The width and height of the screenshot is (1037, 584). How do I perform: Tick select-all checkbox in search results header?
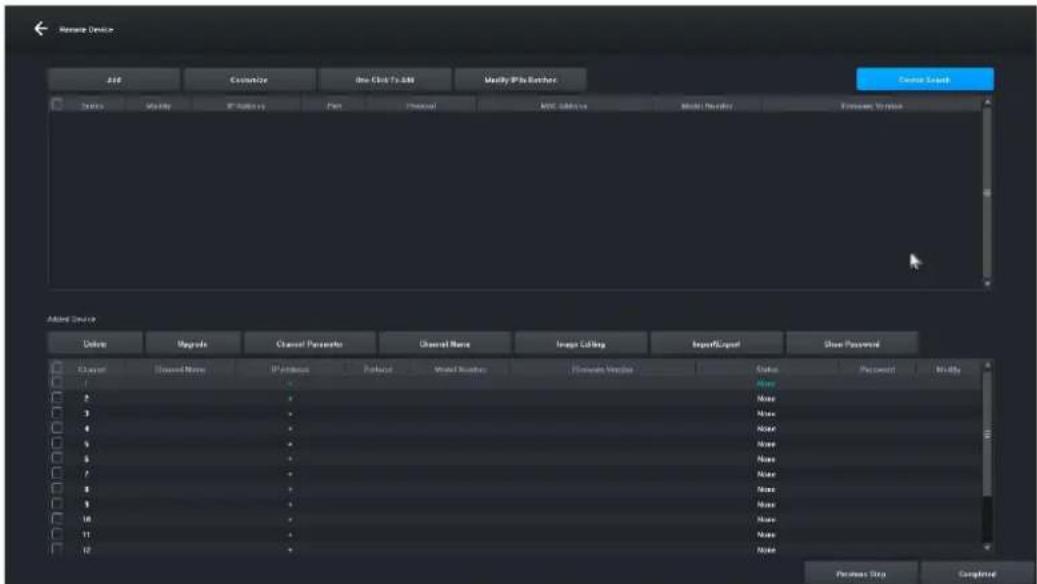(x=58, y=104)
